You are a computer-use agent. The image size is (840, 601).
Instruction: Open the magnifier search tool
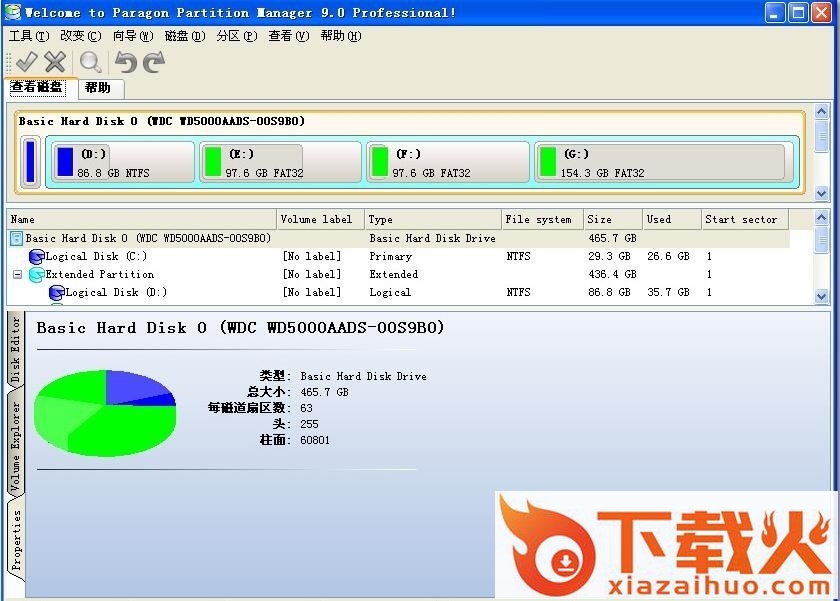91,62
